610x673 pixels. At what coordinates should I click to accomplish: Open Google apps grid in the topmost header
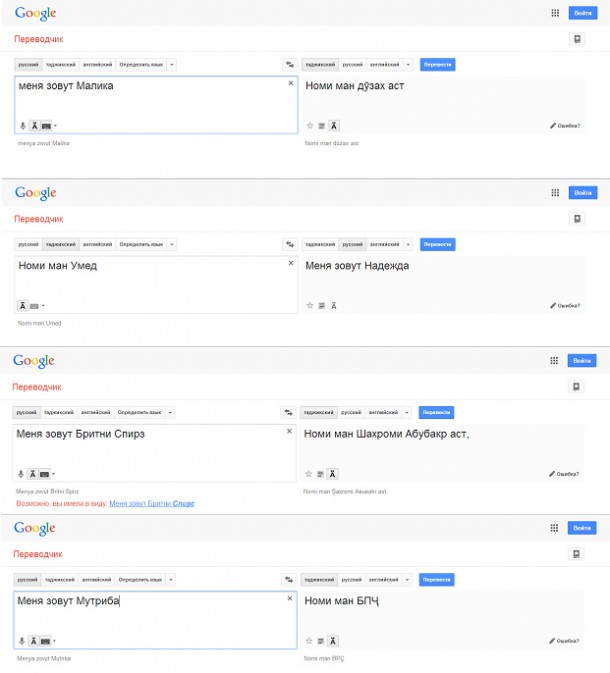tap(555, 13)
